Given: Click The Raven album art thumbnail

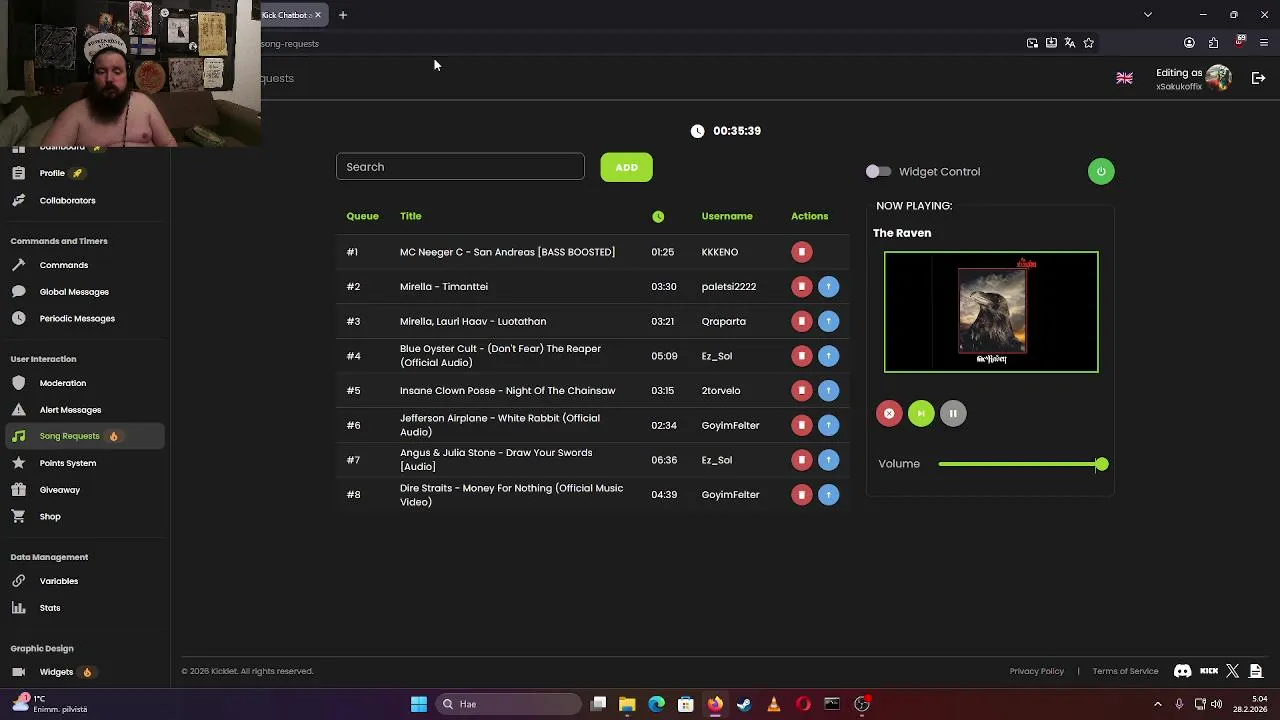Looking at the screenshot, I should tap(991, 312).
